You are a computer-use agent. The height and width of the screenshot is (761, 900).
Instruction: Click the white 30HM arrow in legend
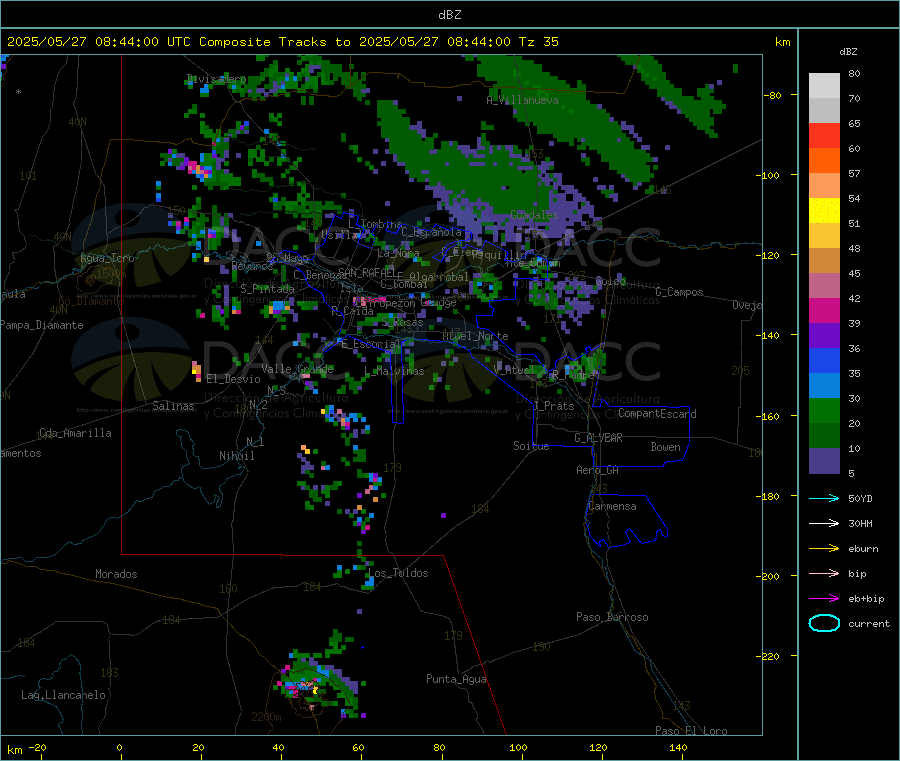[824, 523]
